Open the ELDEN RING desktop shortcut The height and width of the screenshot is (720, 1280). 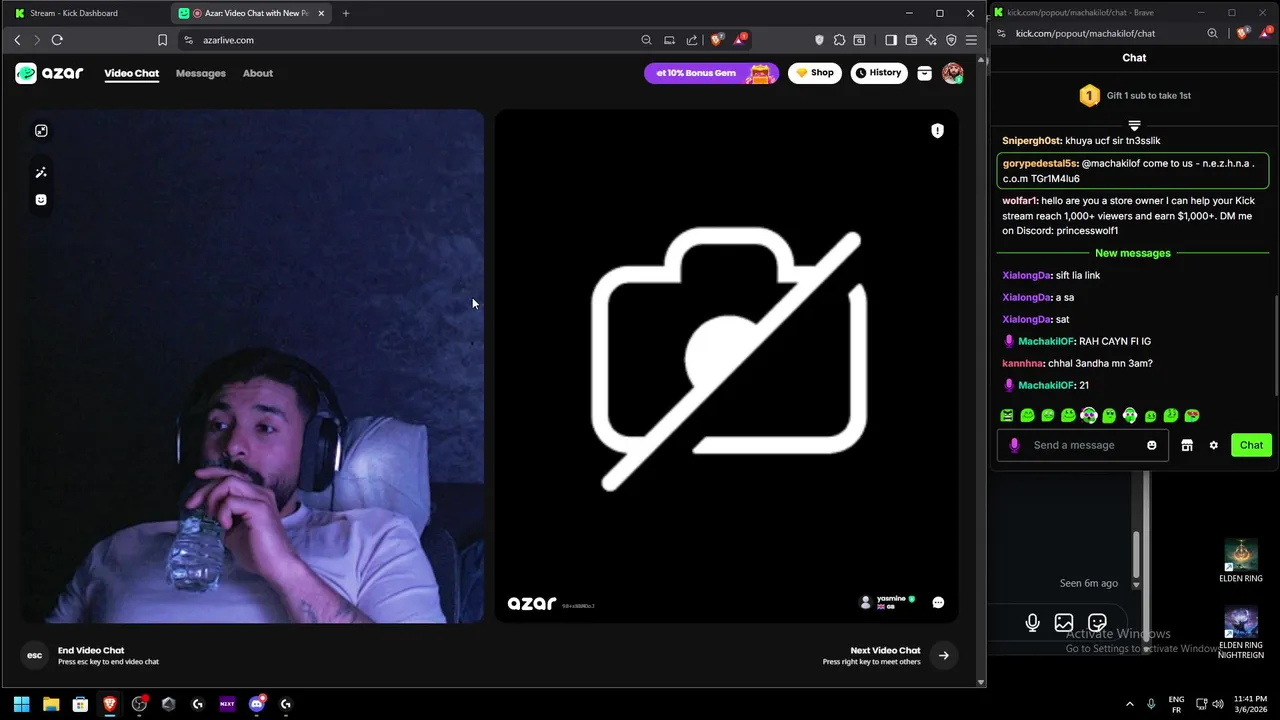pyautogui.click(x=1241, y=561)
